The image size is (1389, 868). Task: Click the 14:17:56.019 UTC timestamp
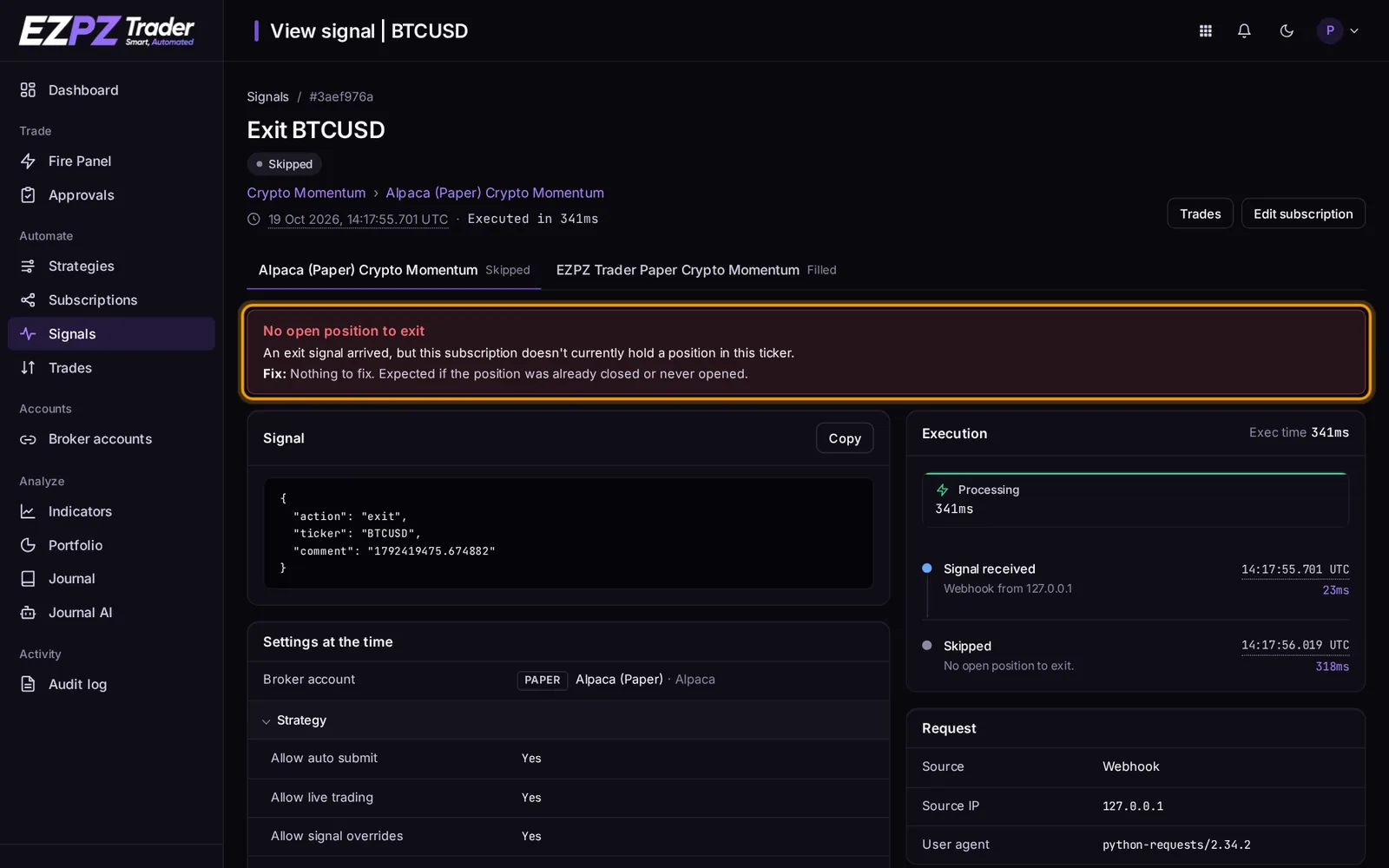point(1294,646)
